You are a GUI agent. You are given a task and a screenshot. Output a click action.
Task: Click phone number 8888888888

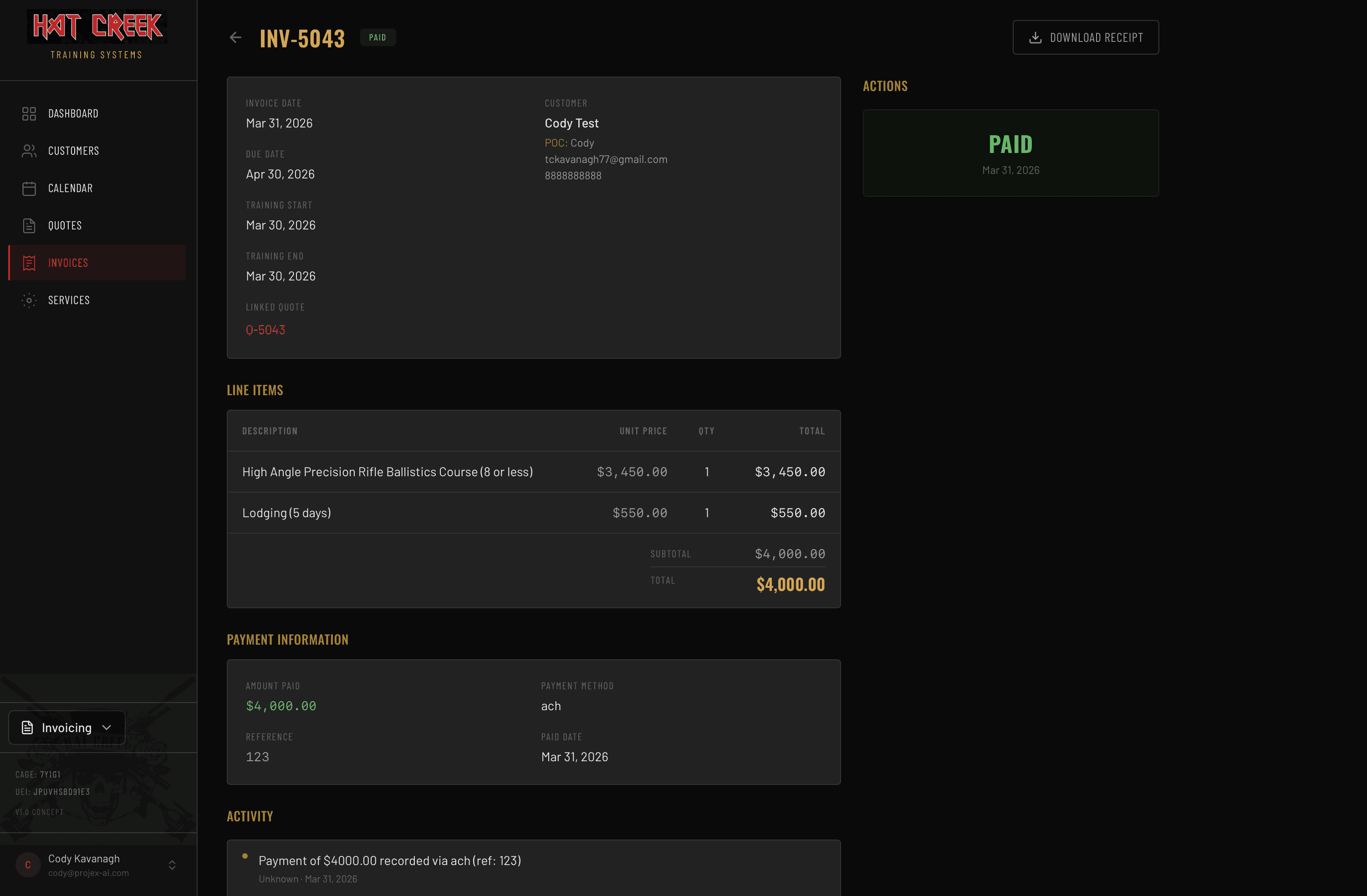(573, 176)
